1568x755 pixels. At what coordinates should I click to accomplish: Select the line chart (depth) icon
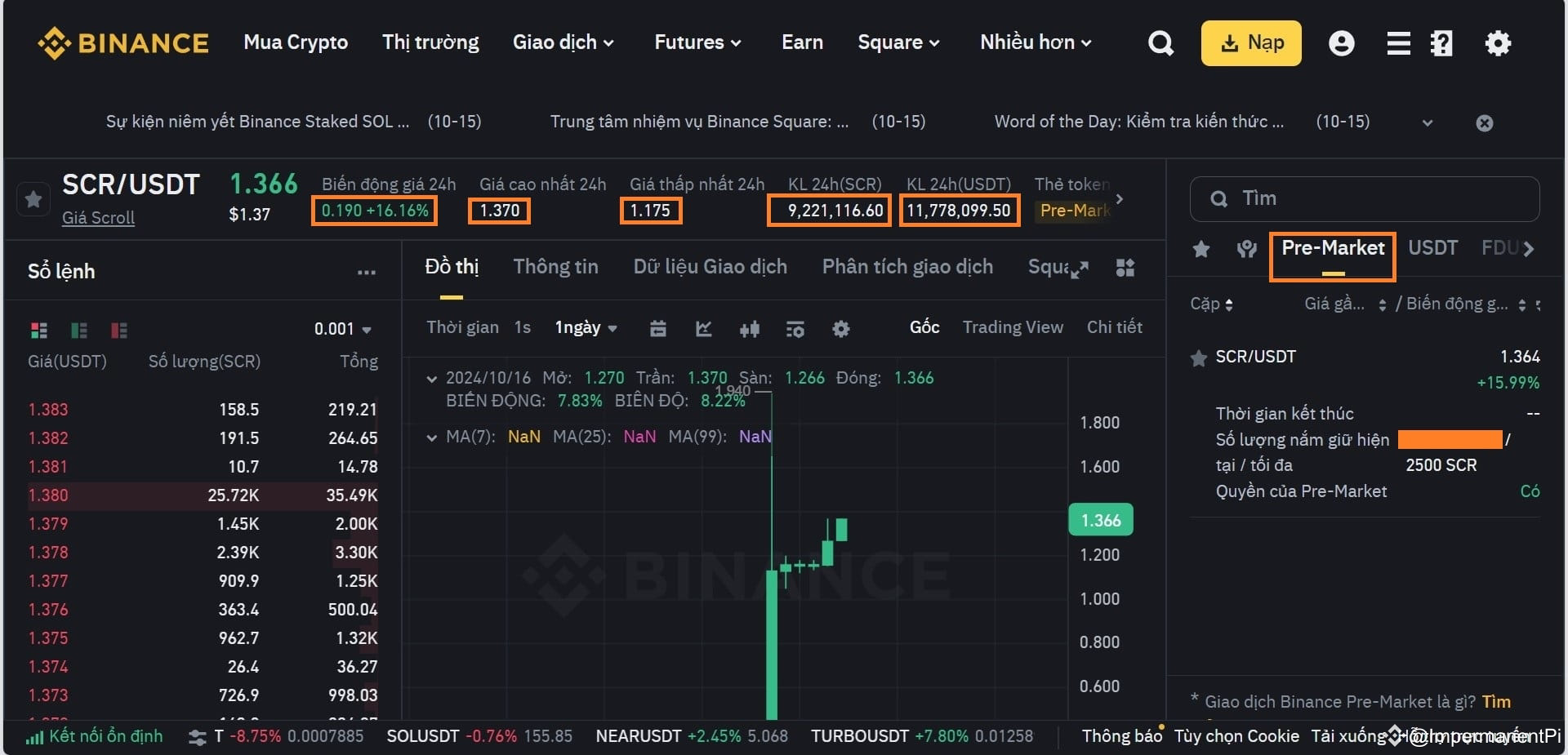point(704,329)
